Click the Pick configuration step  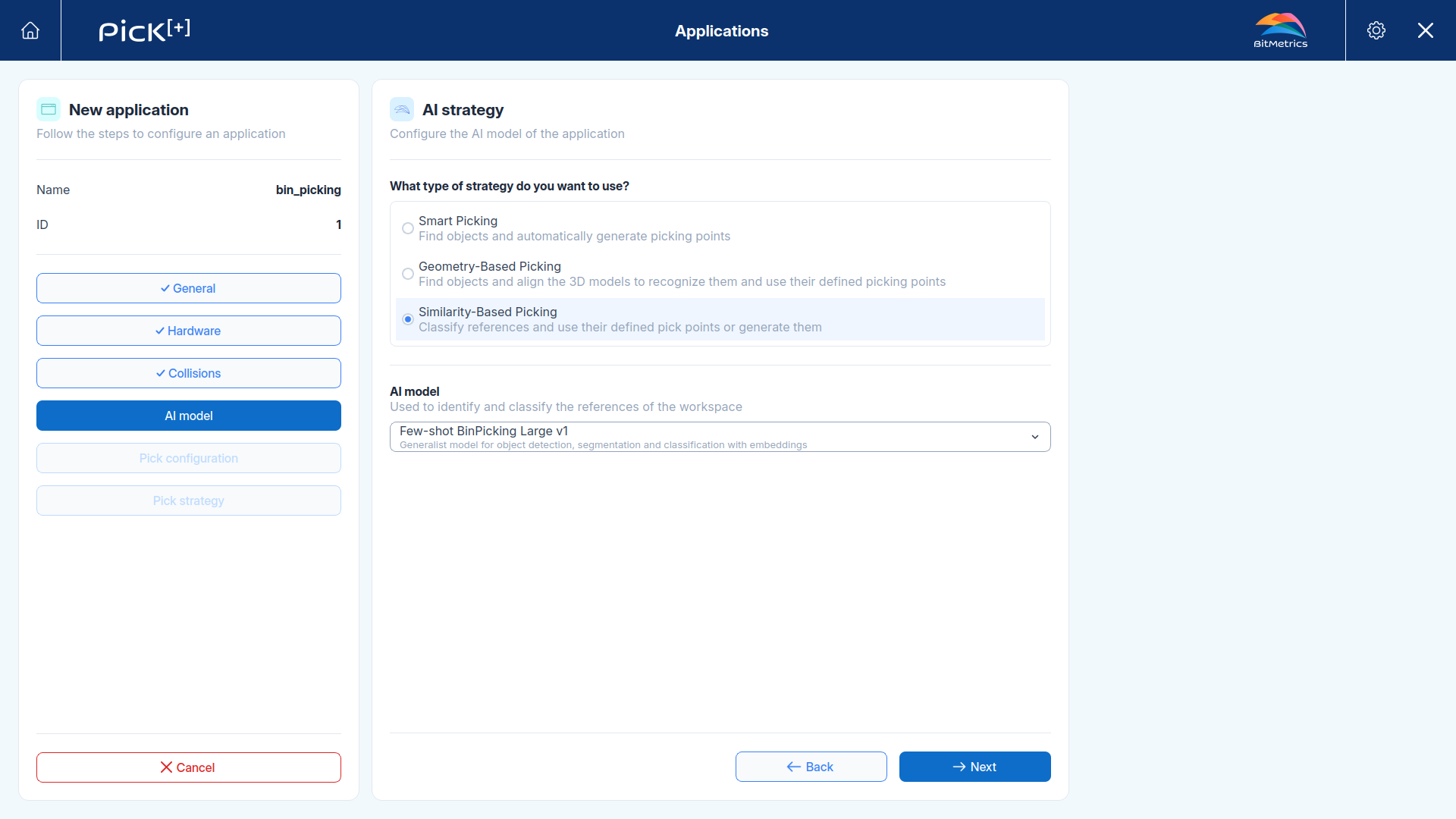(x=189, y=458)
